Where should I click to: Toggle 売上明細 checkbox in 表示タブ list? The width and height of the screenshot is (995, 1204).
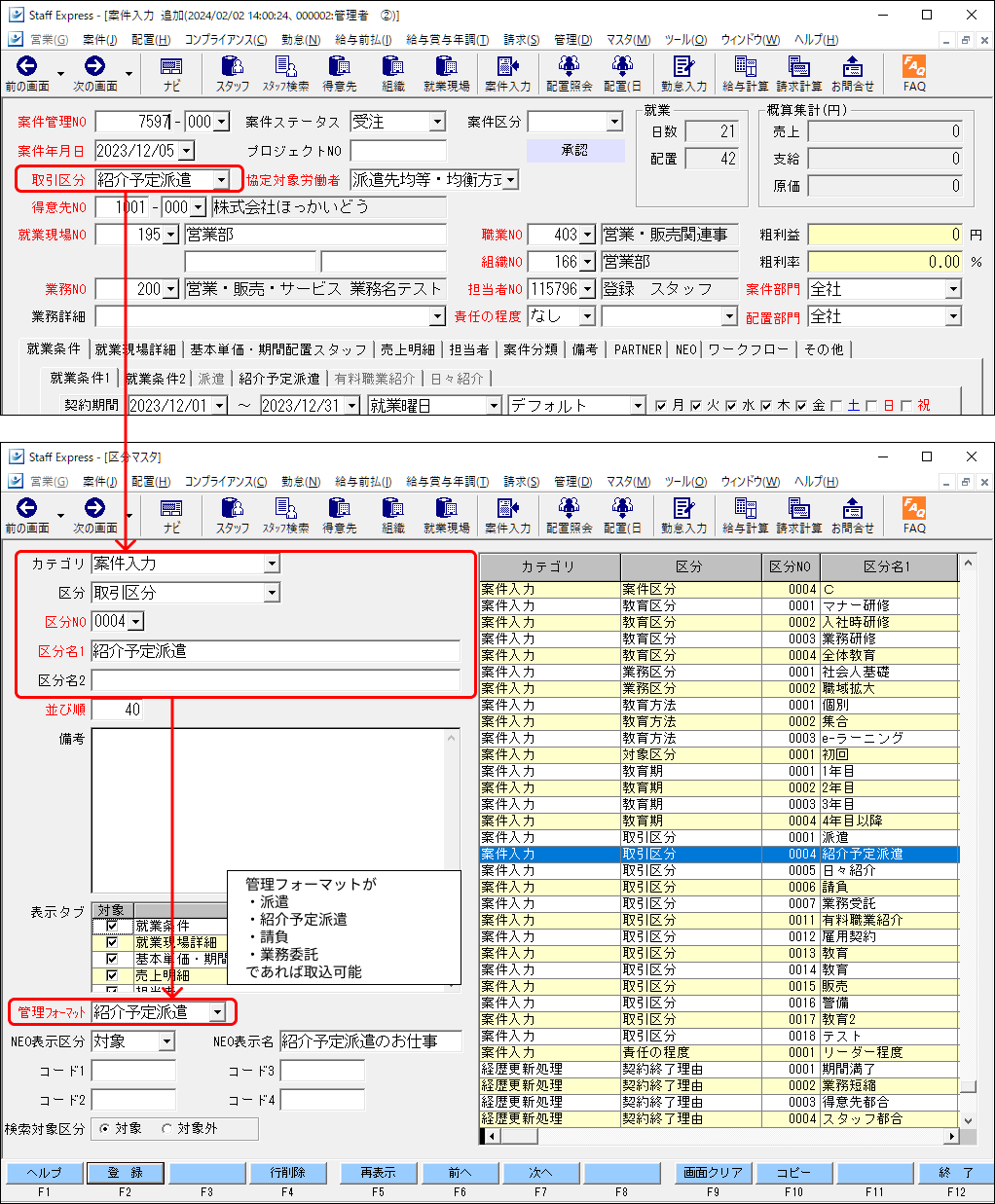click(112, 975)
